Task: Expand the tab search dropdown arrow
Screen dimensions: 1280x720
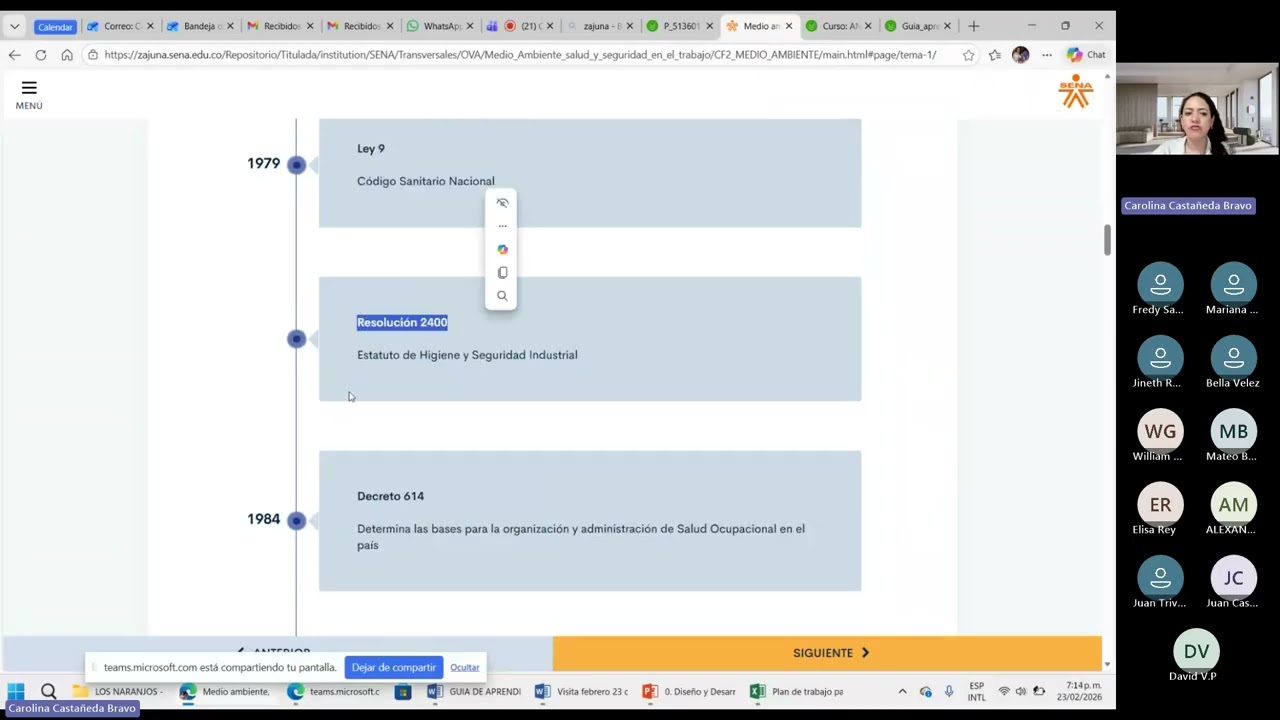Action: point(14,26)
